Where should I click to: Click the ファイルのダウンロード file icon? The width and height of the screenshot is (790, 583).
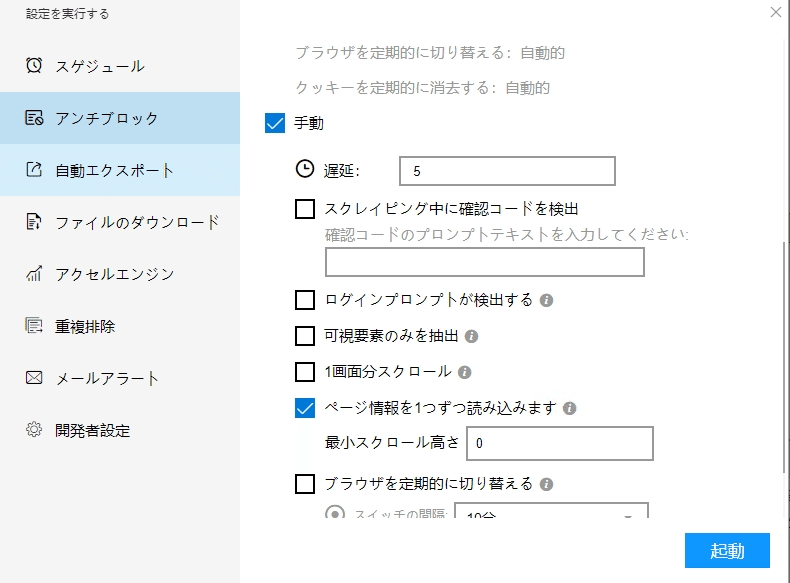(x=34, y=222)
